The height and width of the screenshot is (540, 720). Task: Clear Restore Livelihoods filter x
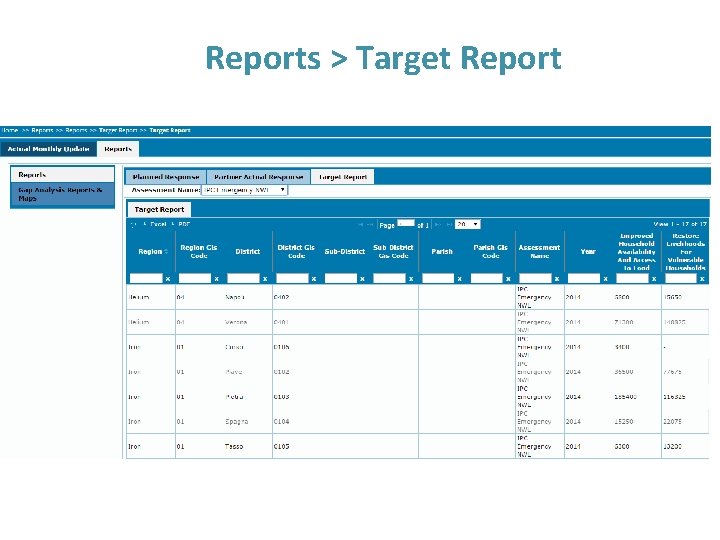tap(702, 279)
